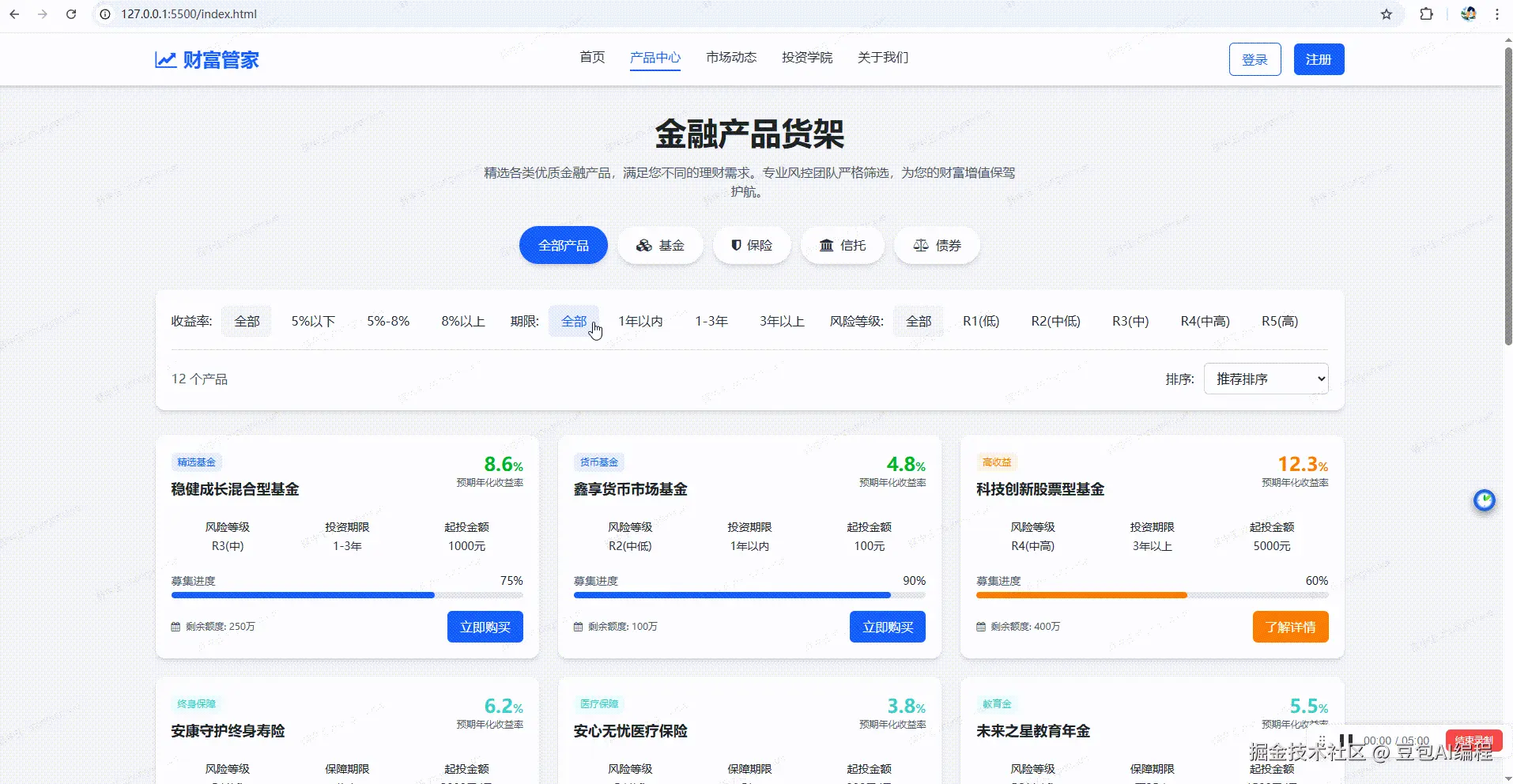Click the orange 60% 募集进度 progress bar
This screenshot has width=1513, height=784.
click(1153, 595)
